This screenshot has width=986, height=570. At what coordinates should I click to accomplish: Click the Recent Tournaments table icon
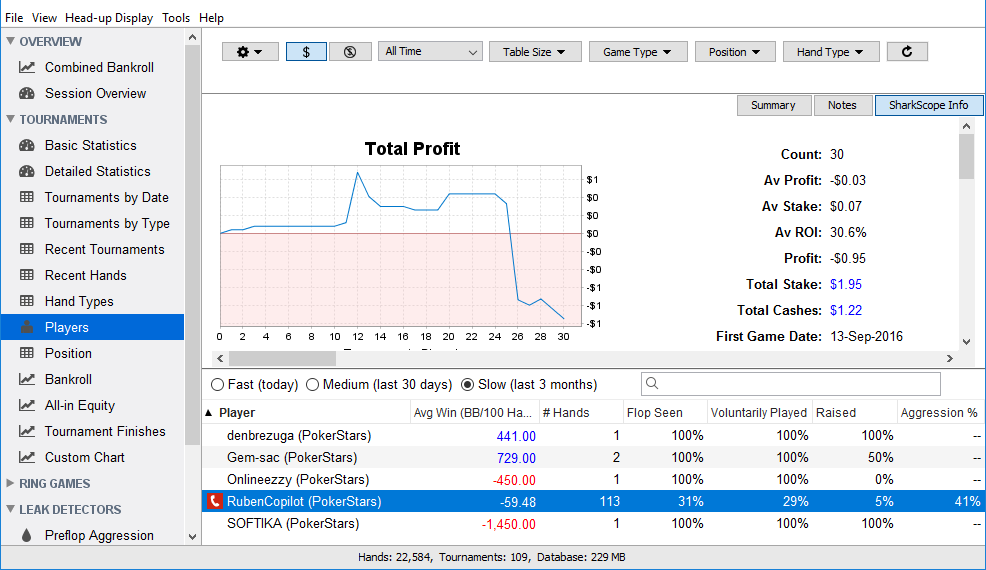[27, 249]
